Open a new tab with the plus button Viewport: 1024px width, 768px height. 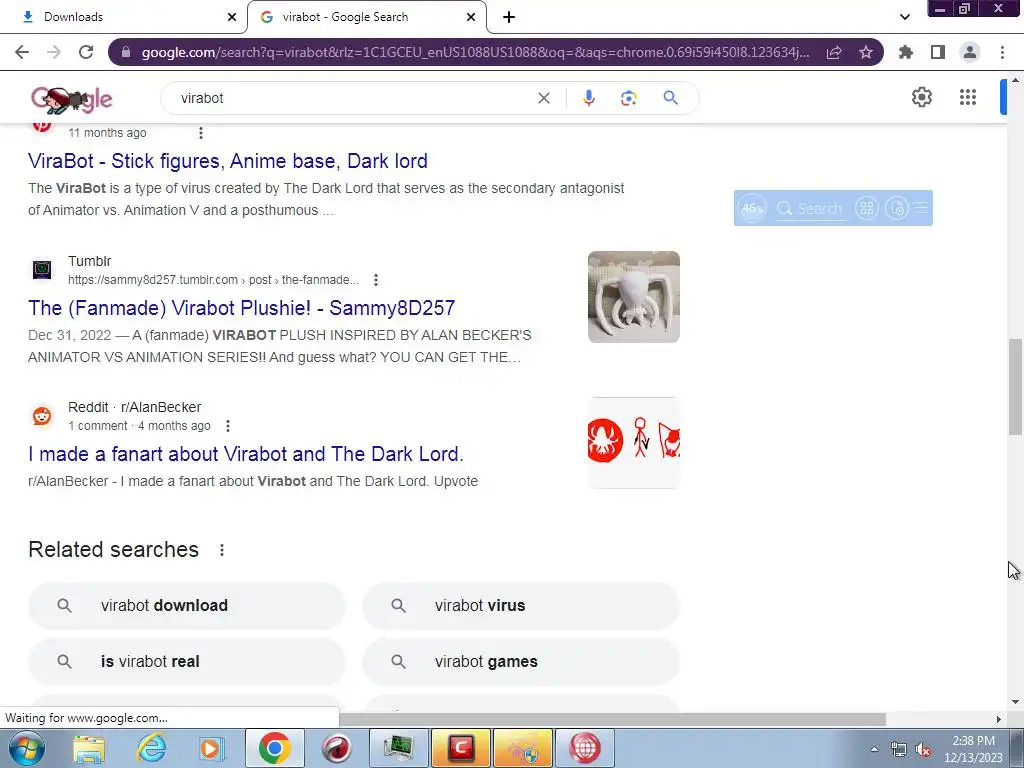pos(509,17)
